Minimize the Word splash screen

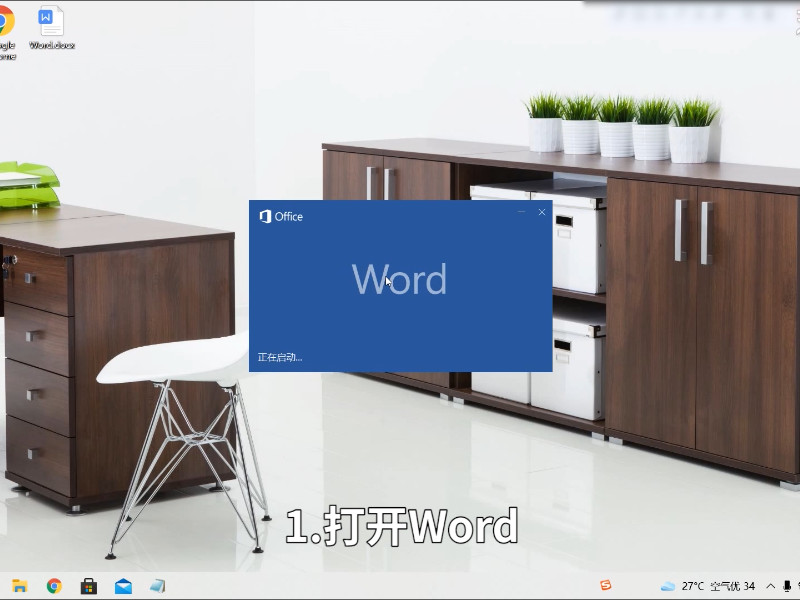click(x=521, y=212)
